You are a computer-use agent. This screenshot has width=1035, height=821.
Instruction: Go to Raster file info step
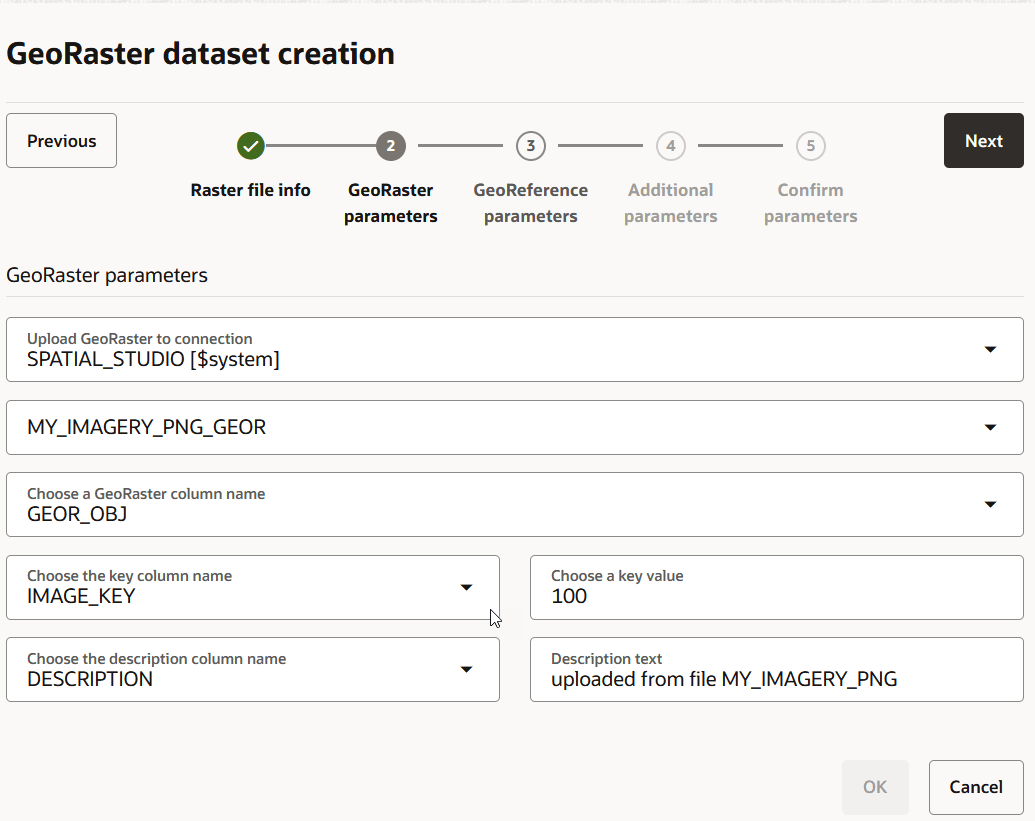[251, 190]
